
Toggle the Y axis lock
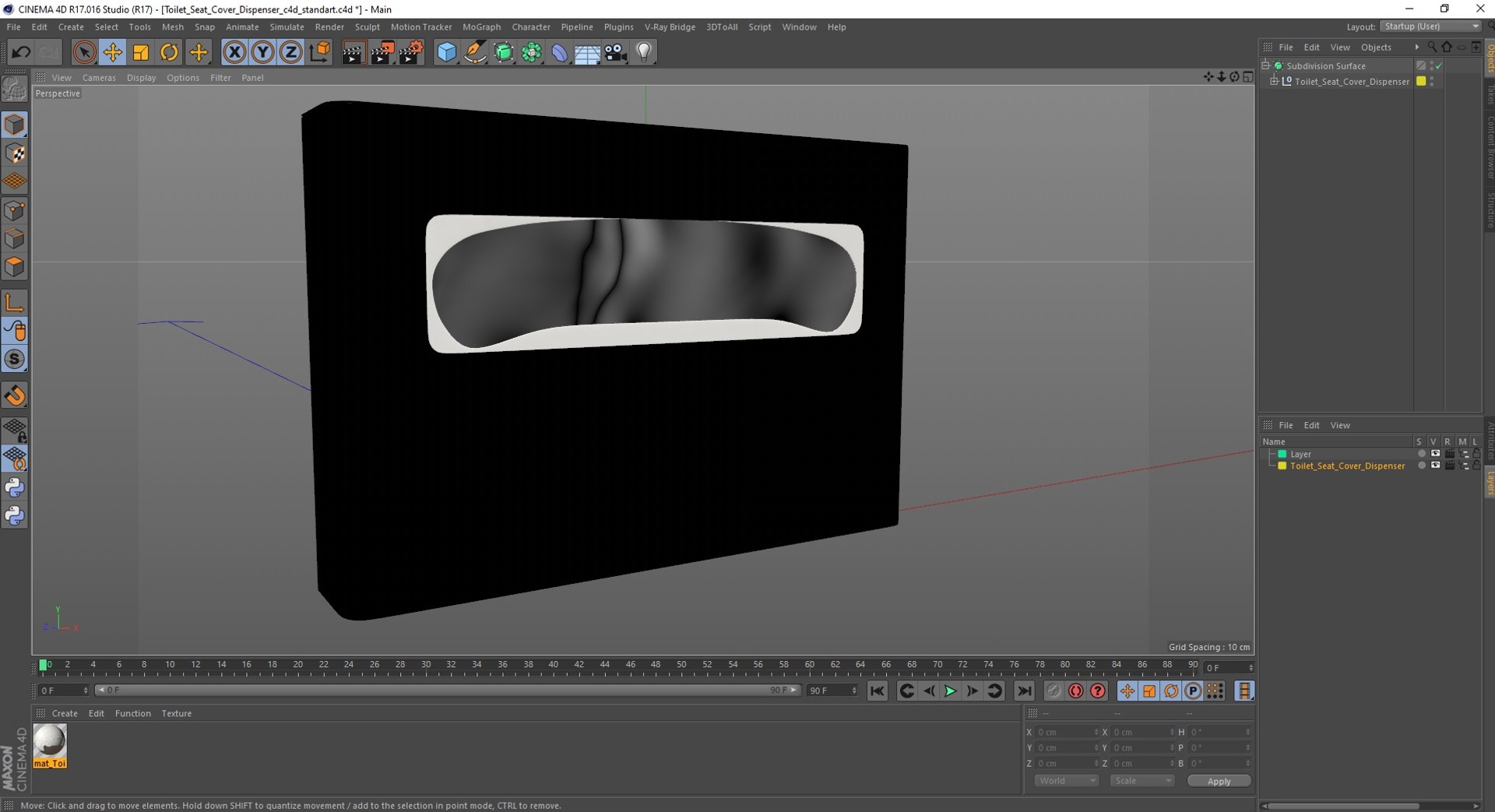[262, 52]
